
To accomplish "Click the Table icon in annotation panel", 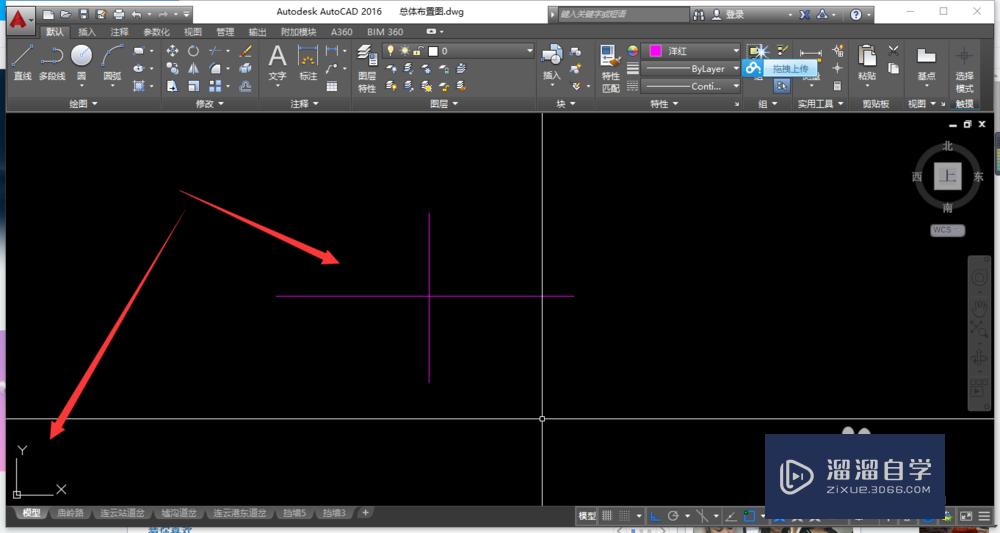I will click(332, 86).
